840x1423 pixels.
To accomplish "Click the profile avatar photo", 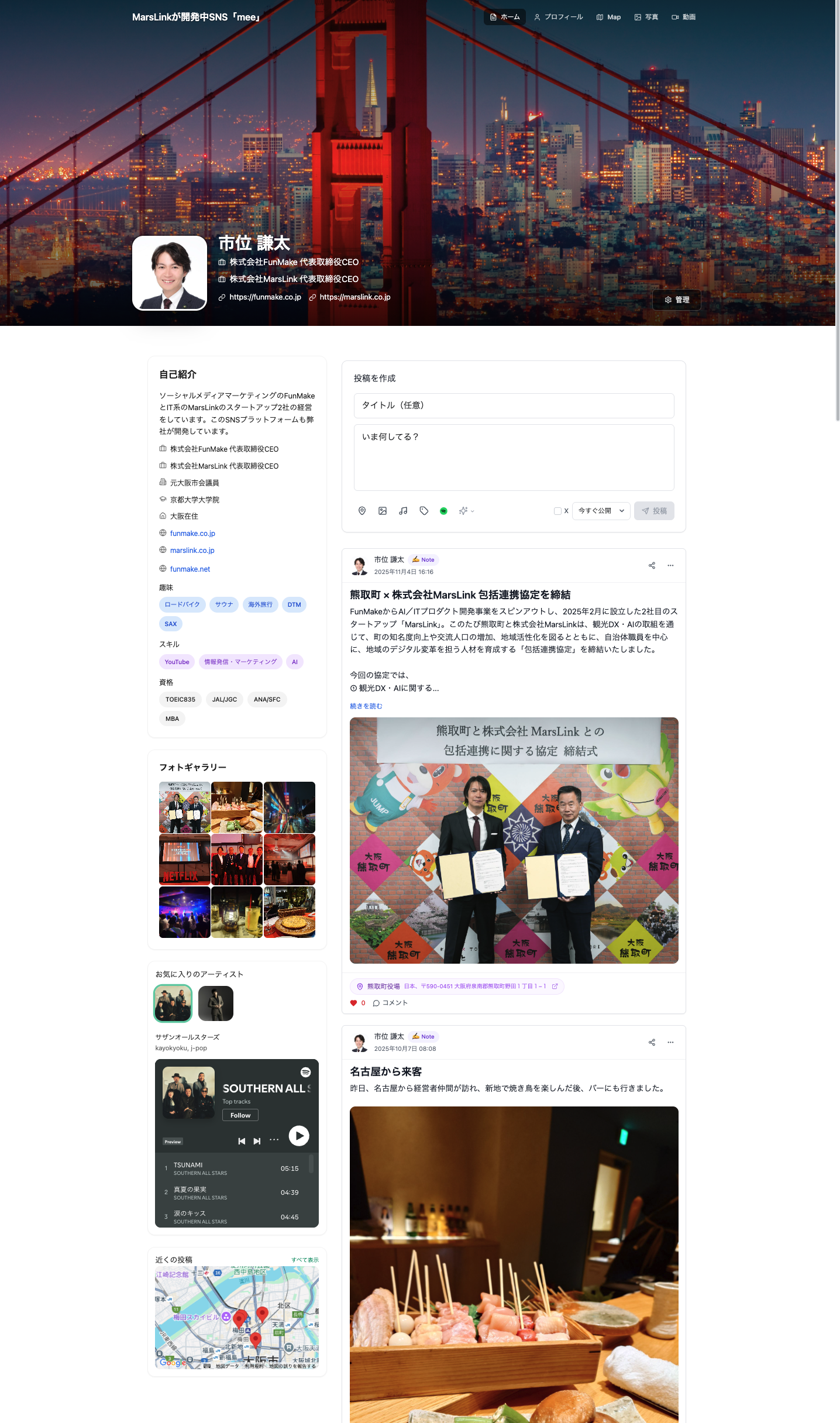I will (170, 273).
